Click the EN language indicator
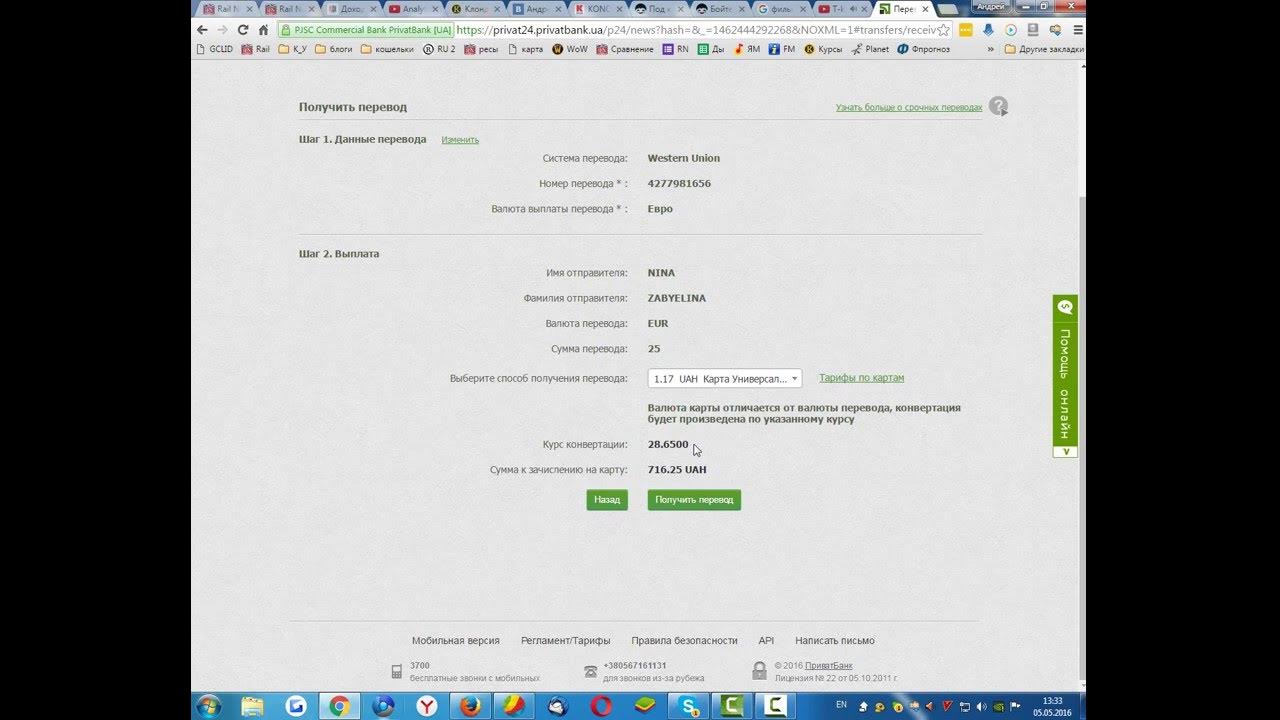The width and height of the screenshot is (1280, 720). point(841,705)
